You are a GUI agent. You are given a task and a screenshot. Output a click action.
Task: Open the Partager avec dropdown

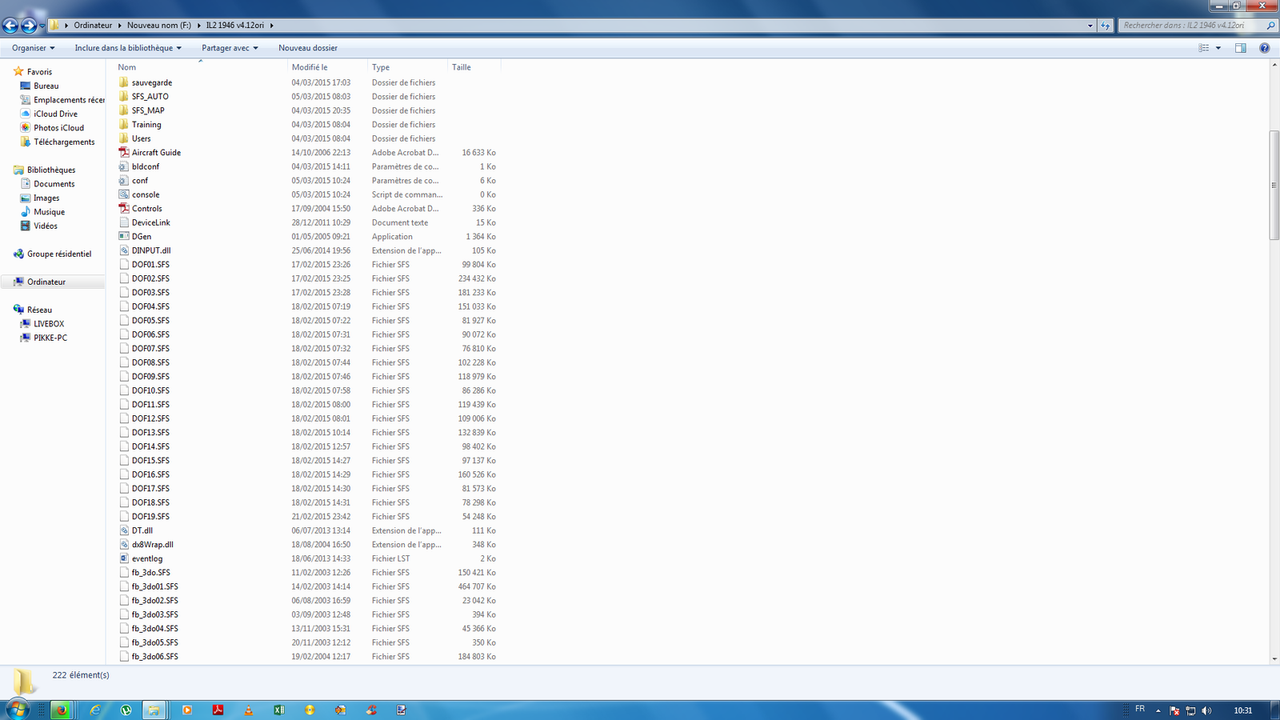pyautogui.click(x=230, y=48)
